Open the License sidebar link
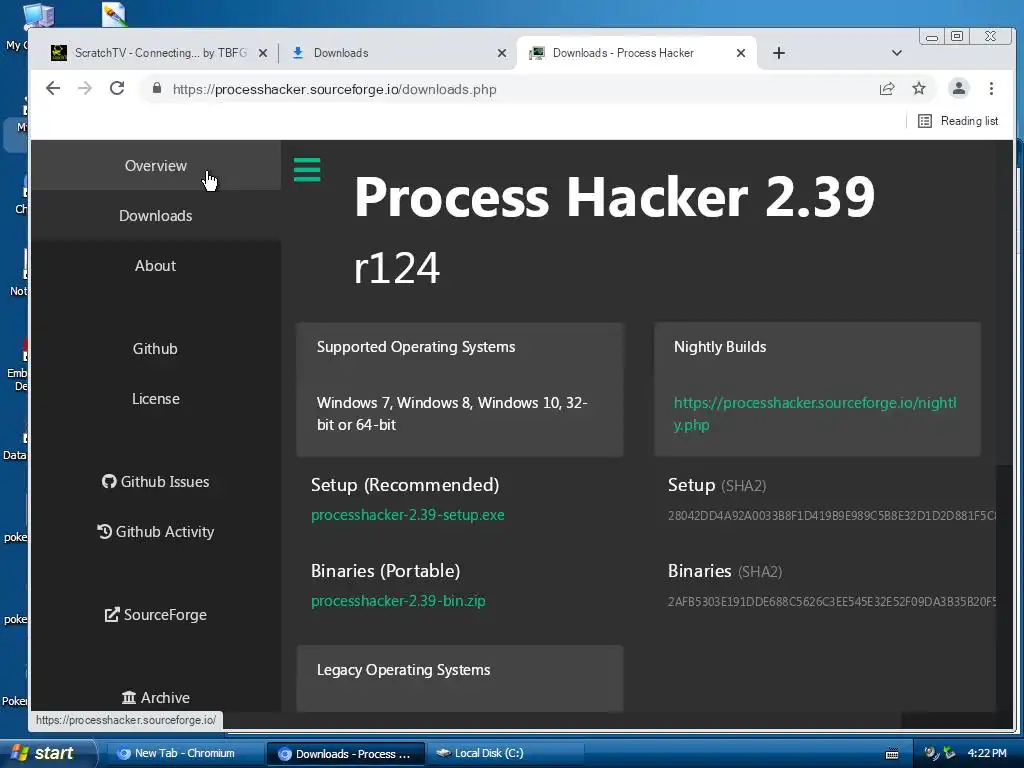This screenshot has width=1024, height=768. [155, 399]
